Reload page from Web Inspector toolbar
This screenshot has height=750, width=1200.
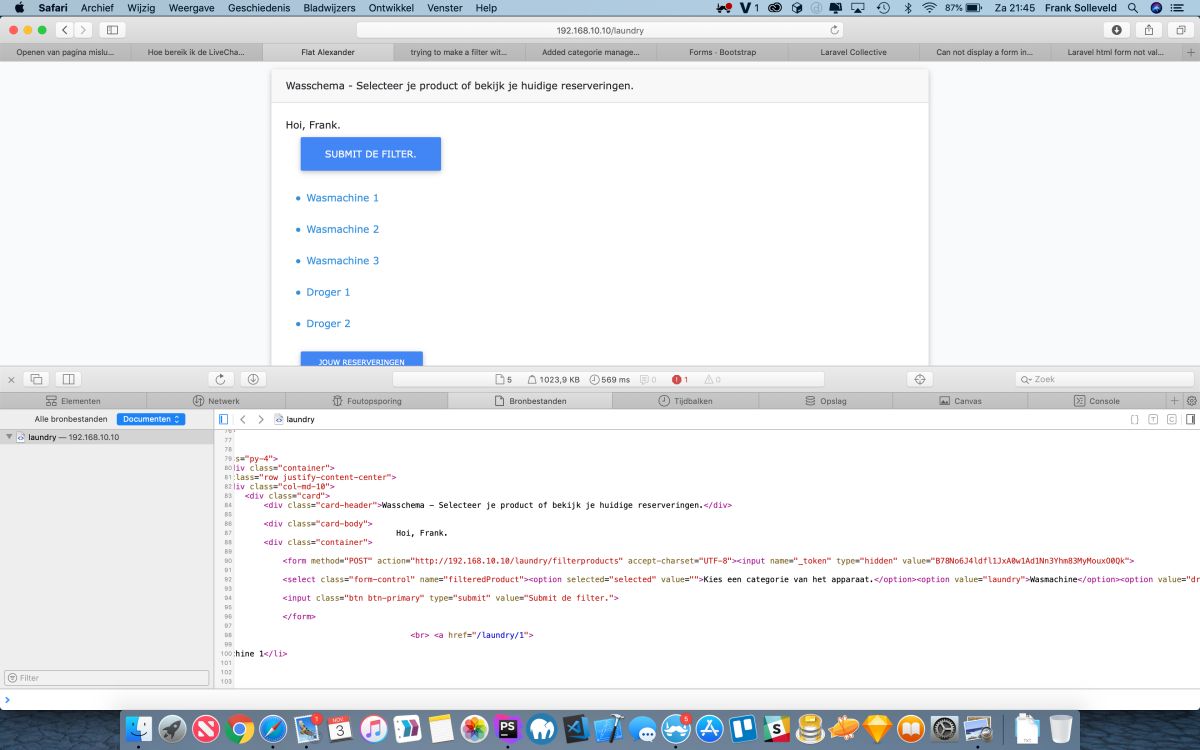(x=220, y=379)
